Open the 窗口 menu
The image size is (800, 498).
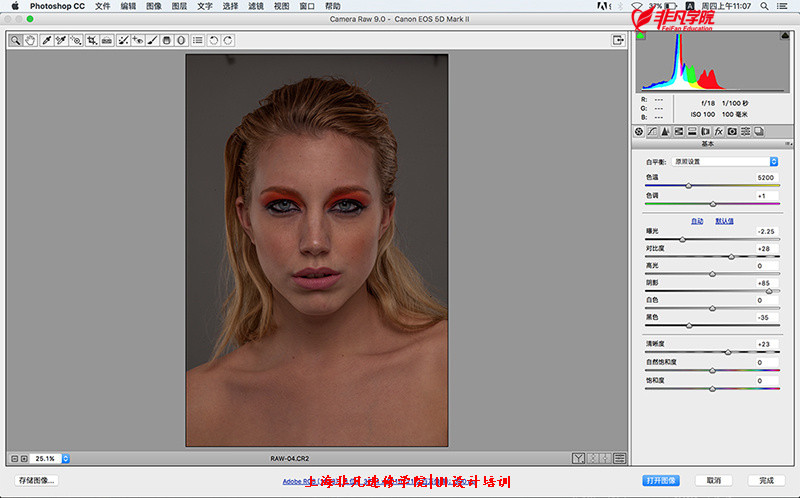pyautogui.click(x=307, y=6)
